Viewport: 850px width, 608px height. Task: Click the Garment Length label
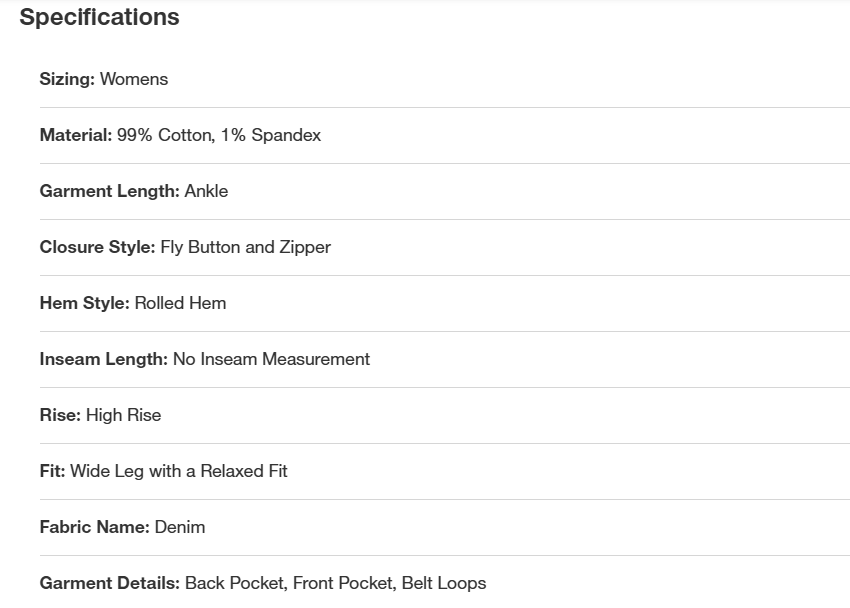tap(109, 191)
